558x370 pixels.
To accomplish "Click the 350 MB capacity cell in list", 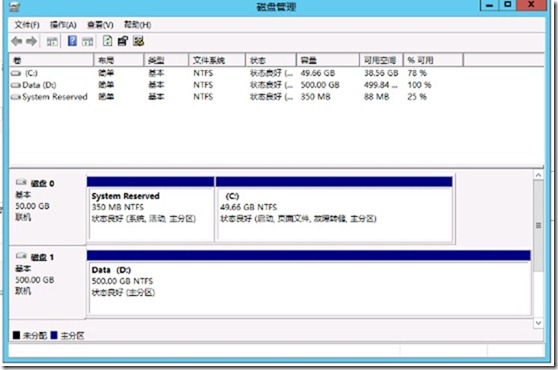I will 315,97.
